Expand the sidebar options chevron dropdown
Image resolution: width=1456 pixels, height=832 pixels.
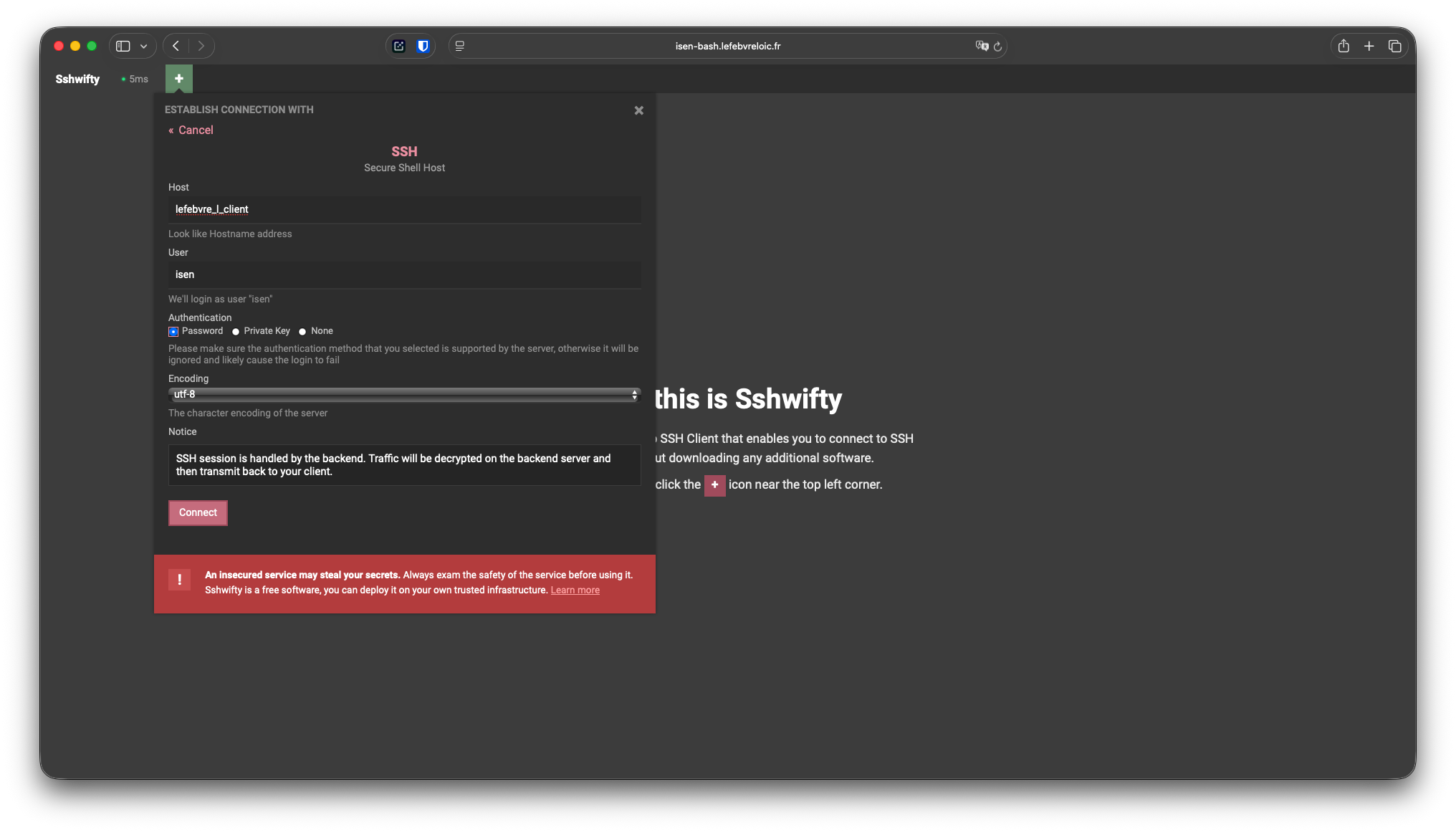[143, 46]
